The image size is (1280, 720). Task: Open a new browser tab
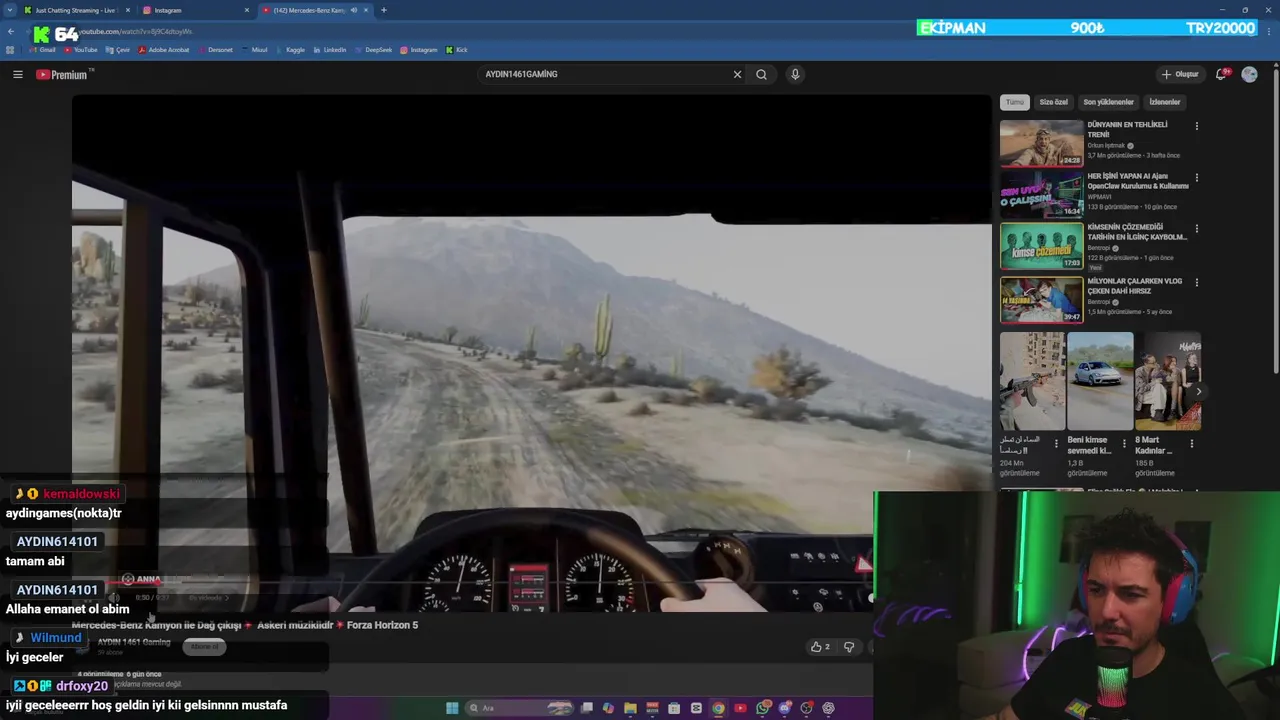383,10
